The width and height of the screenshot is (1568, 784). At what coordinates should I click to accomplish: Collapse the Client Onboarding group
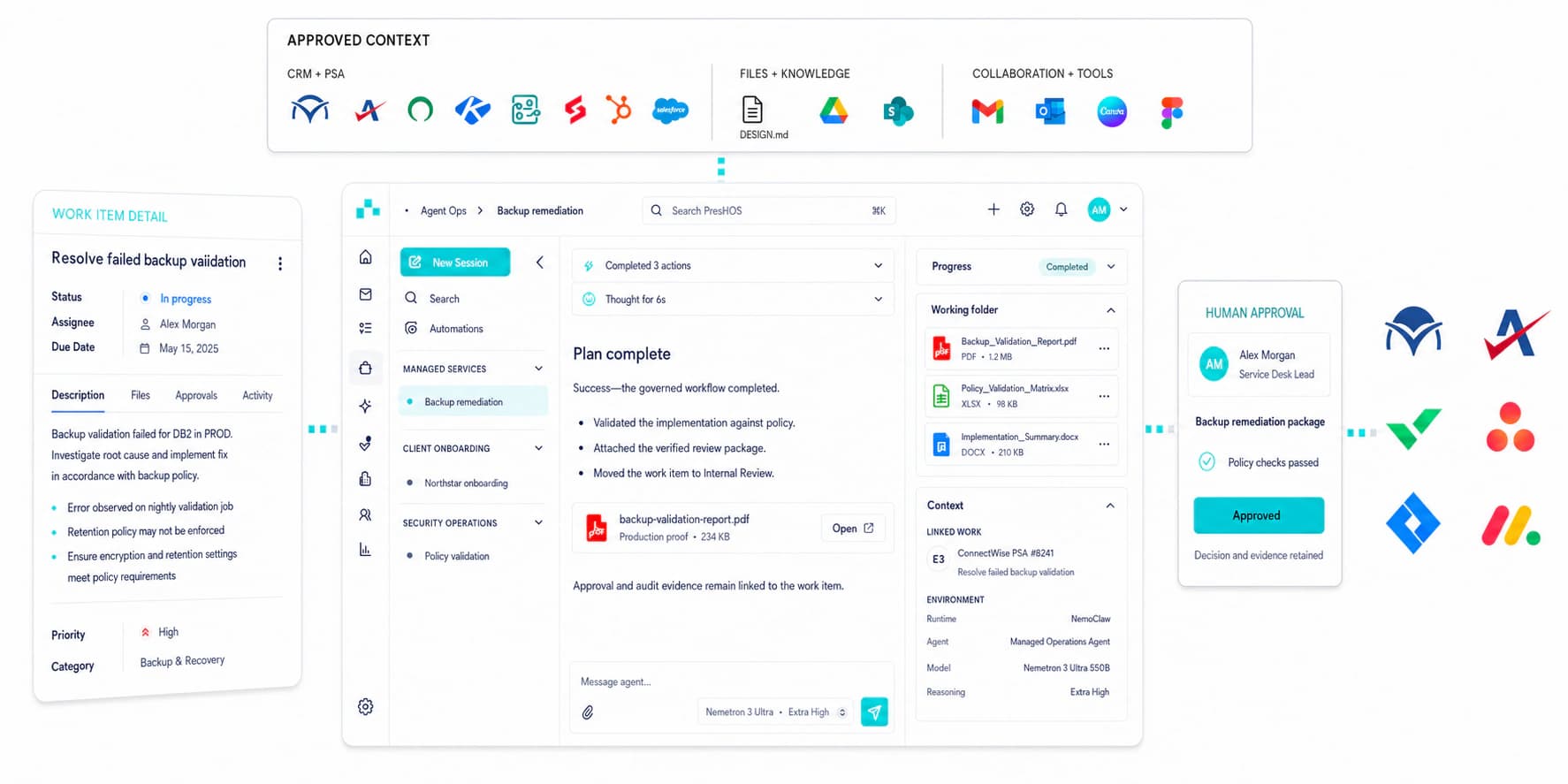[x=538, y=448]
